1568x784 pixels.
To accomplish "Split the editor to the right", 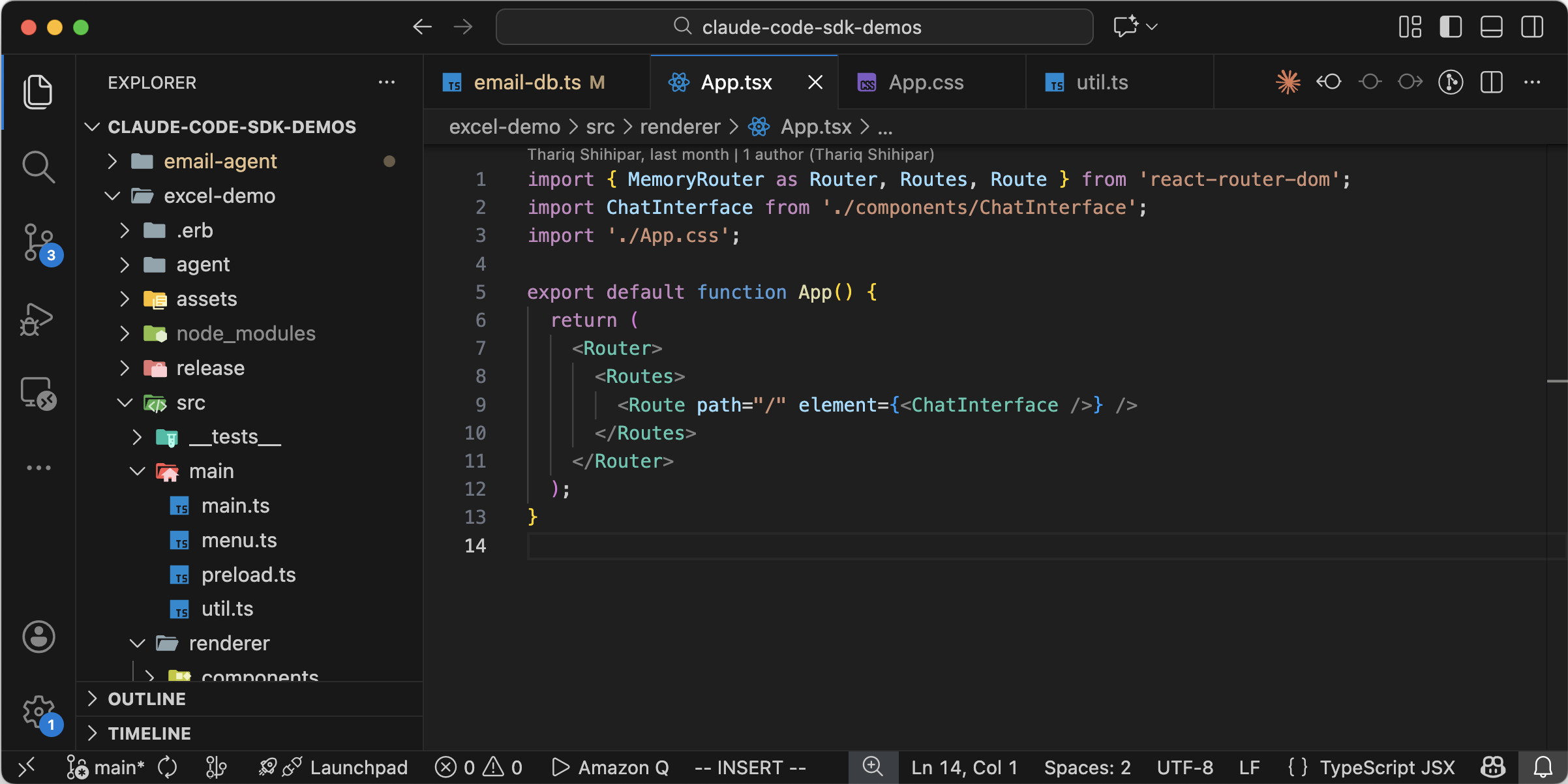I will [1491, 82].
